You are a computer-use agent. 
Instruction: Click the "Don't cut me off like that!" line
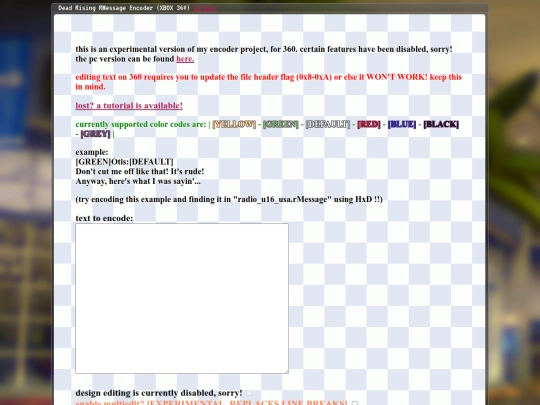(x=140, y=172)
